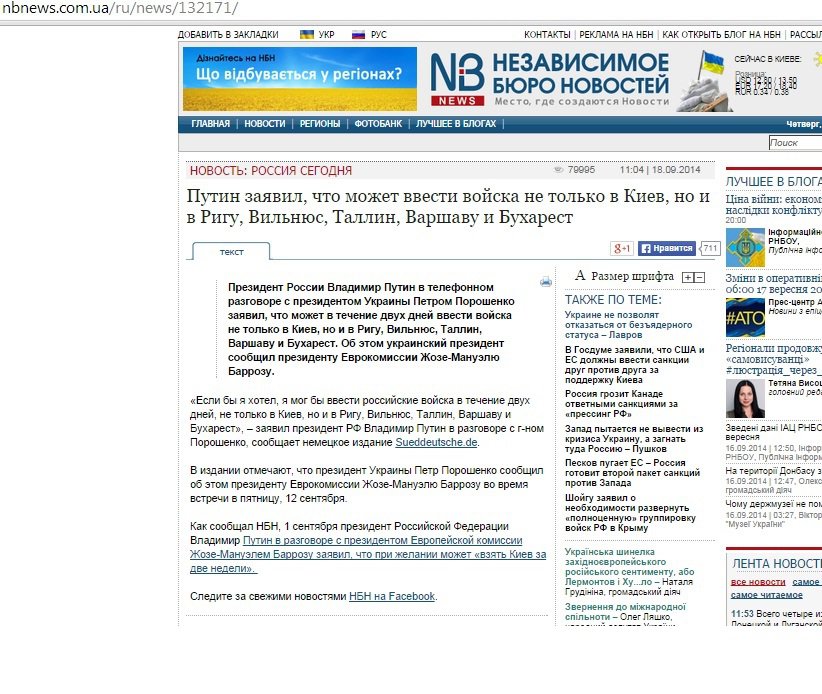Click the regions banner advertisement with wheat field

tap(299, 79)
